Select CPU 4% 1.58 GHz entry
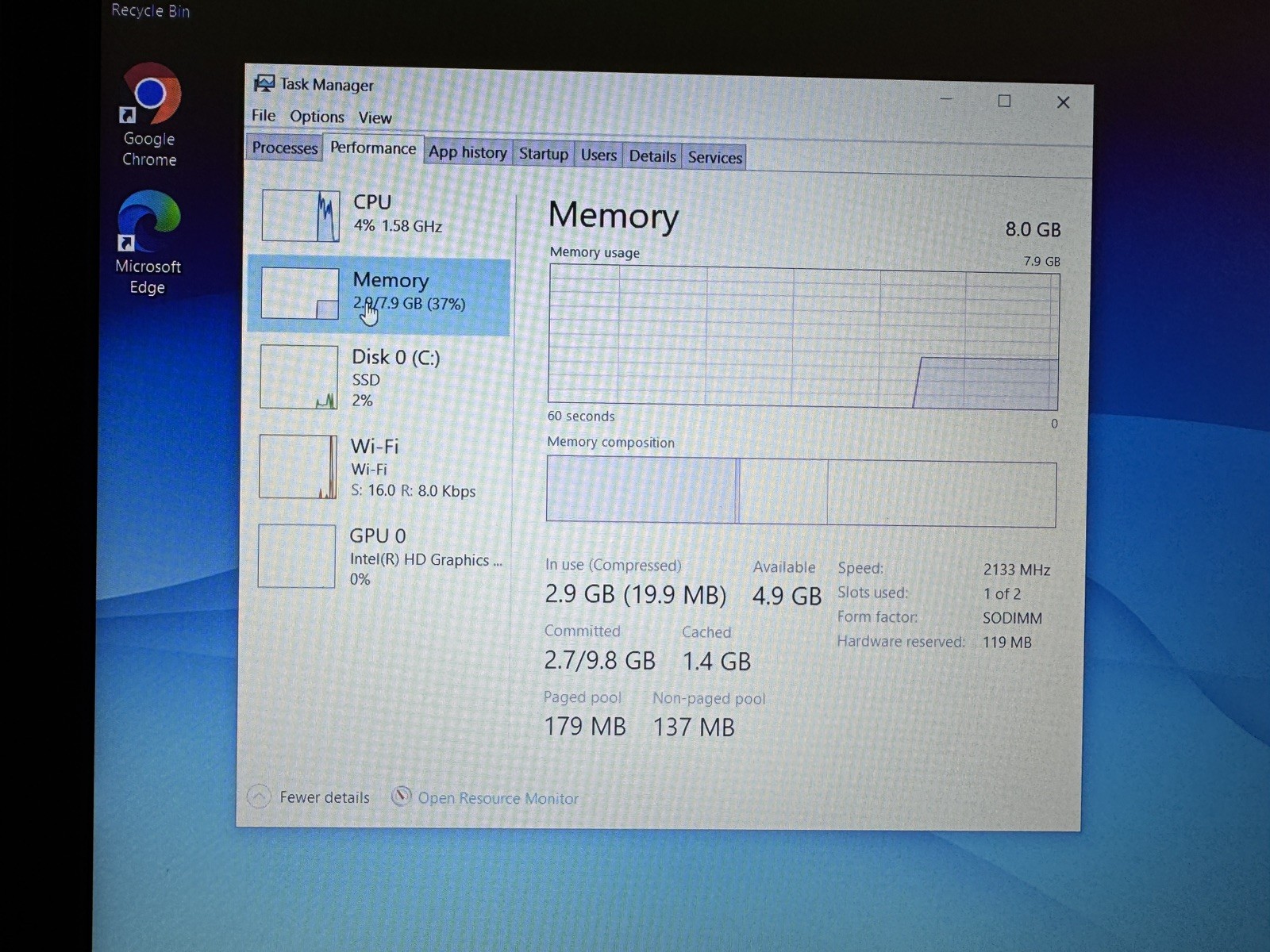The height and width of the screenshot is (952, 1270). [x=379, y=215]
